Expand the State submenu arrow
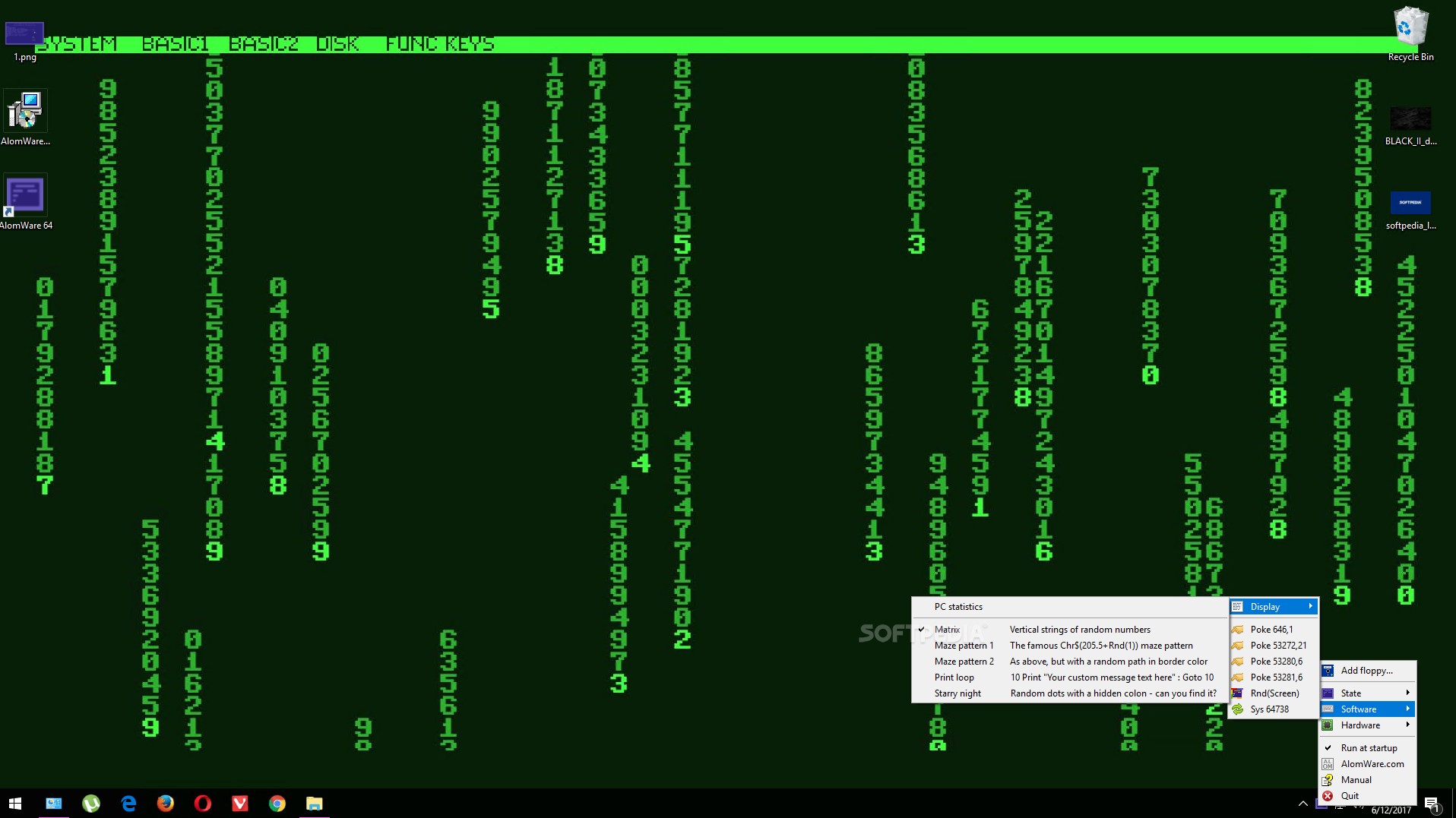This screenshot has width=1456, height=818. [1407, 693]
